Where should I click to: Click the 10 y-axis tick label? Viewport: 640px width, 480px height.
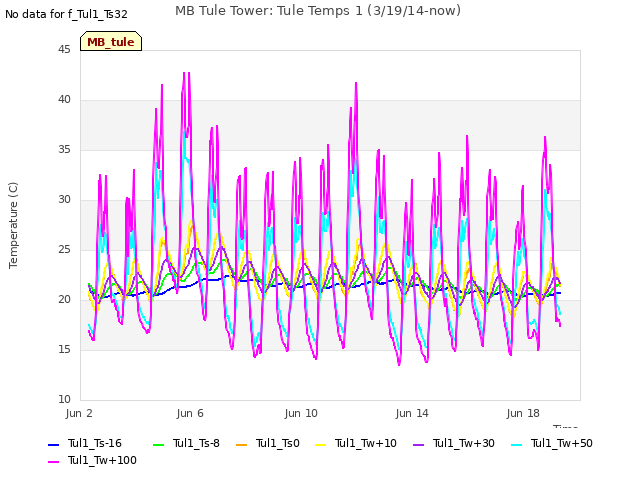[x=64, y=399]
